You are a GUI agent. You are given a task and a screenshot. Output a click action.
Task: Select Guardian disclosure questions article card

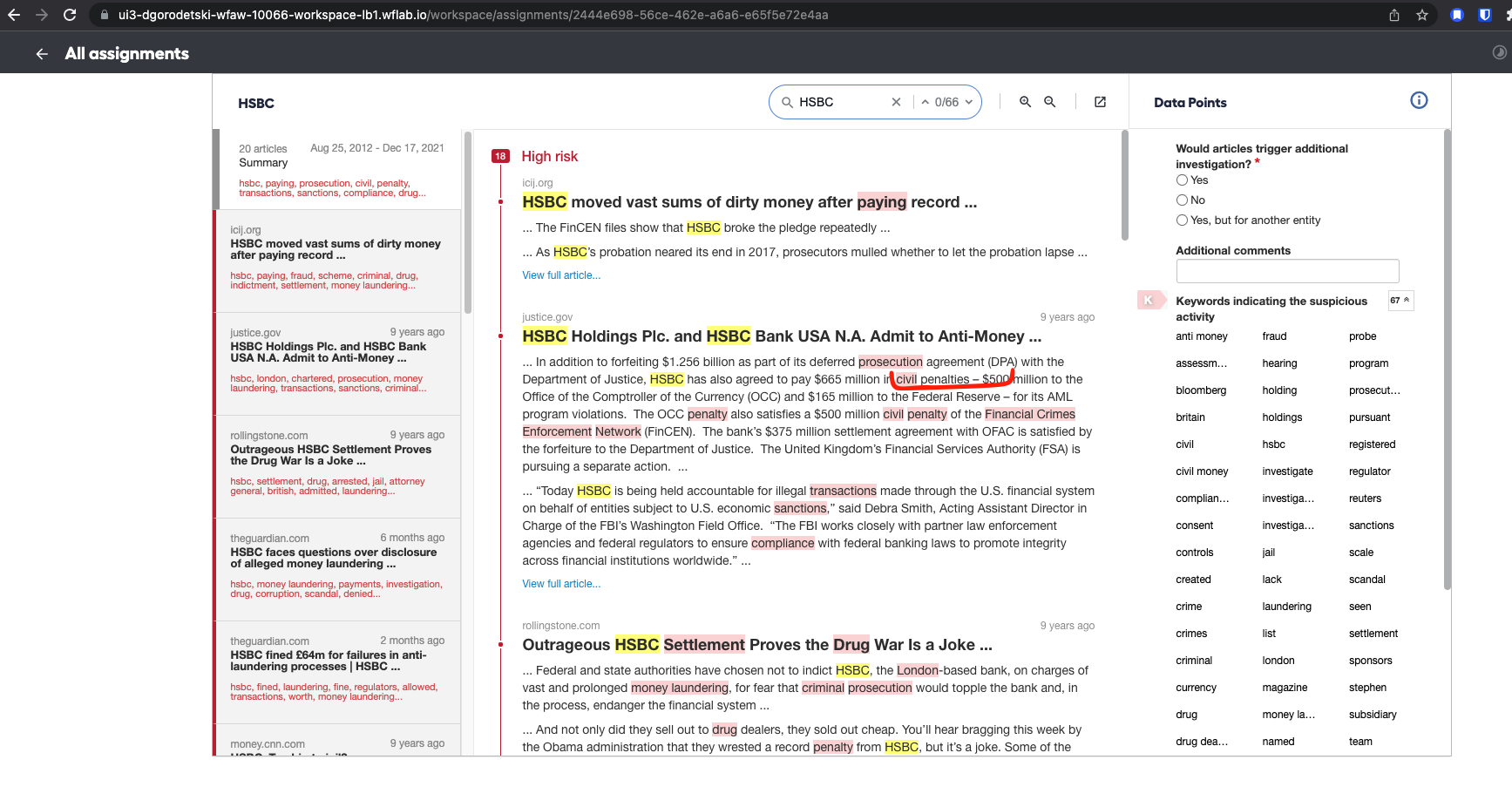pos(338,569)
